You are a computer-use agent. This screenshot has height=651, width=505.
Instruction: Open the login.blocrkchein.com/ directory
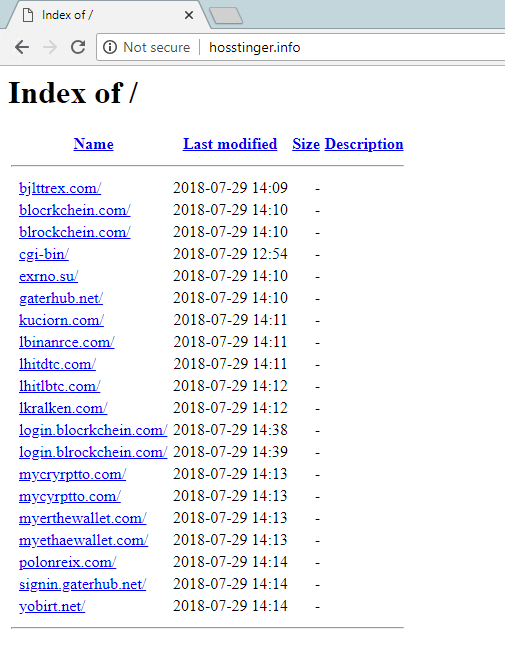click(93, 431)
